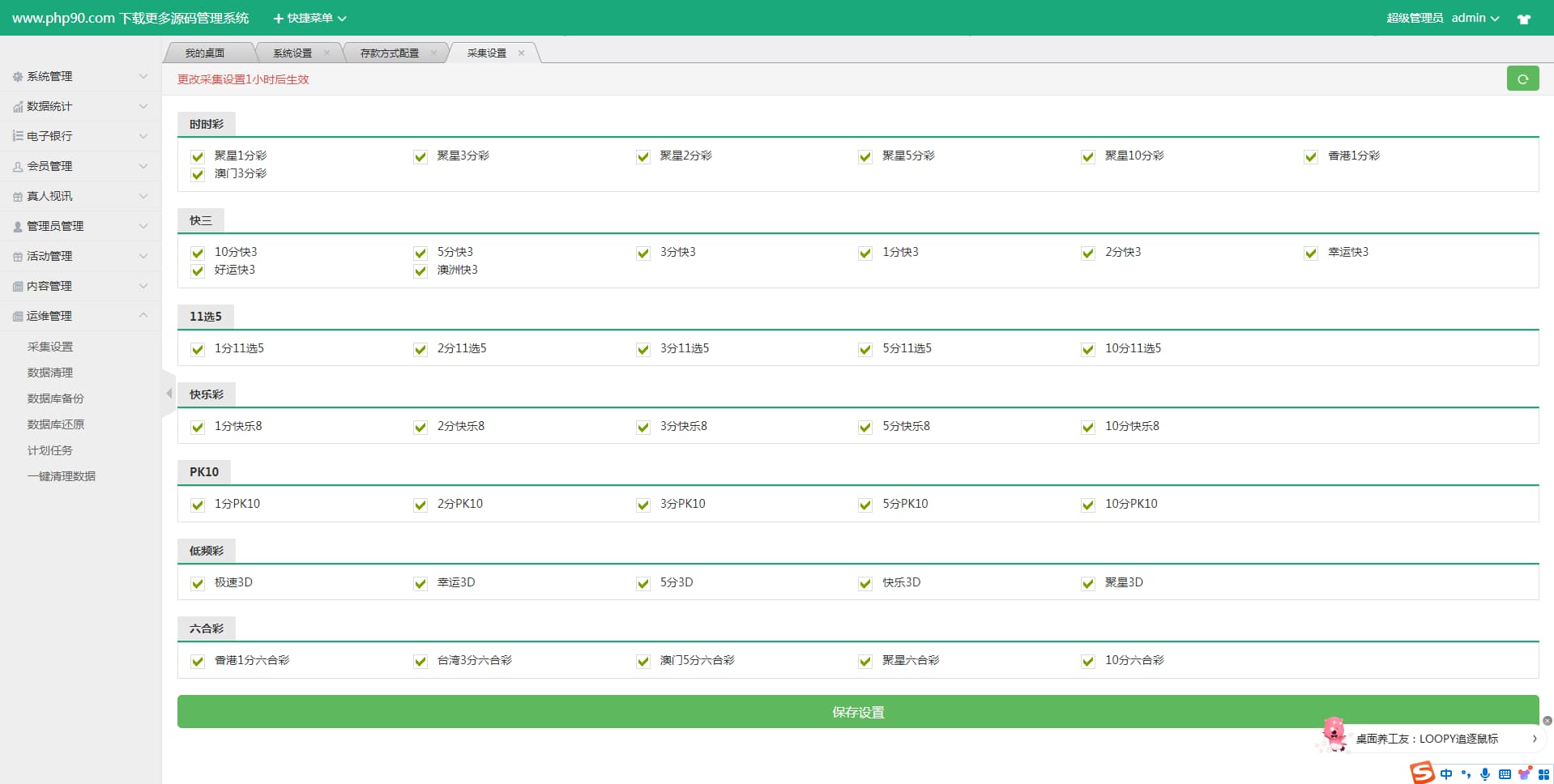This screenshot has width=1554, height=784.
Task: Click the 系统管理 gear icon
Action: [17, 77]
